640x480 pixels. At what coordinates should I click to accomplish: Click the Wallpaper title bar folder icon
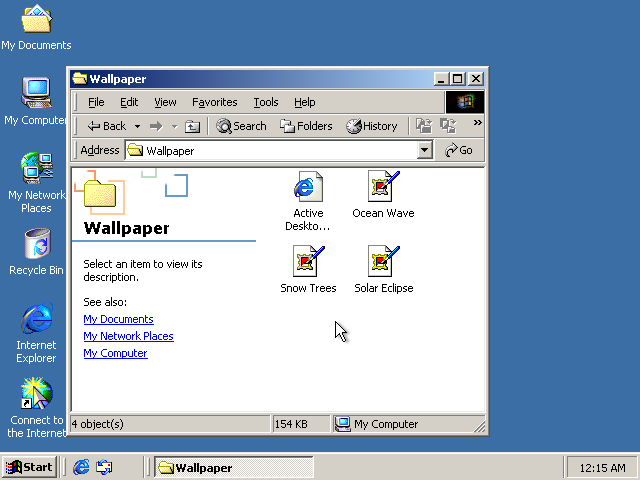(x=80, y=78)
